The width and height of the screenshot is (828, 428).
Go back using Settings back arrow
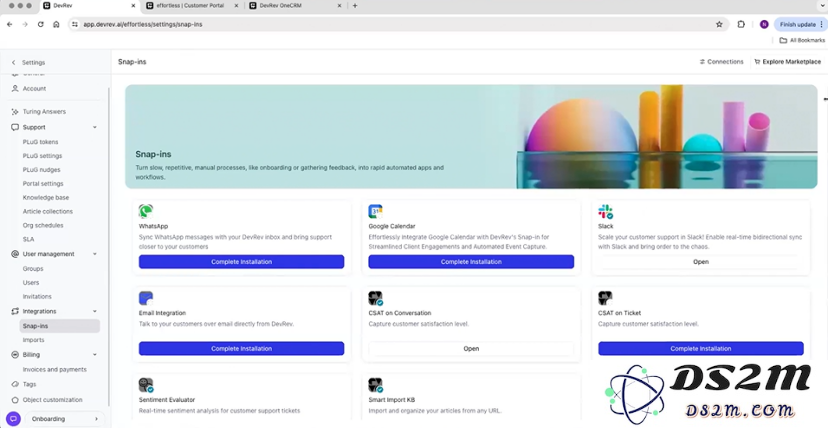point(14,62)
